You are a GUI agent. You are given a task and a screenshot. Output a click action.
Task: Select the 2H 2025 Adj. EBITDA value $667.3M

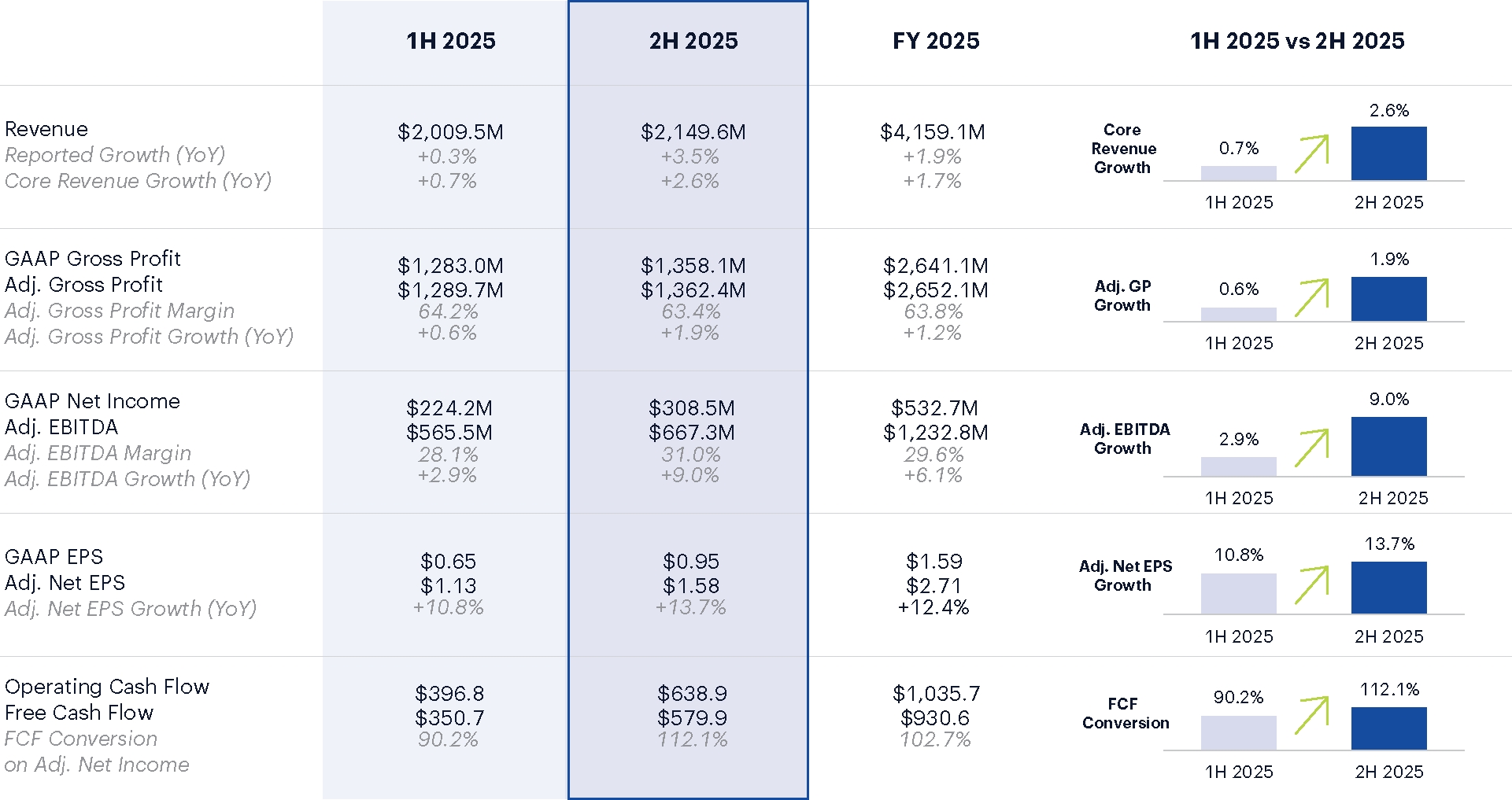tap(692, 433)
